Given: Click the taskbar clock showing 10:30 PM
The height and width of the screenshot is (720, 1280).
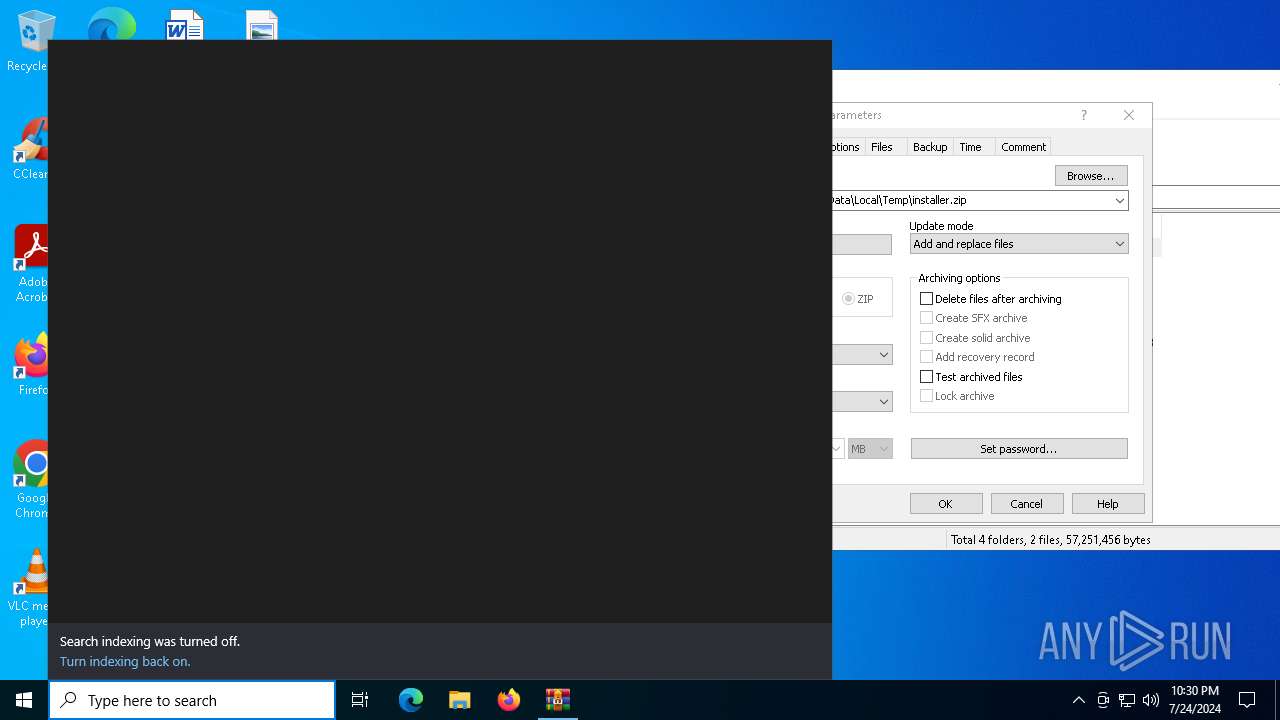Looking at the screenshot, I should click(1195, 700).
